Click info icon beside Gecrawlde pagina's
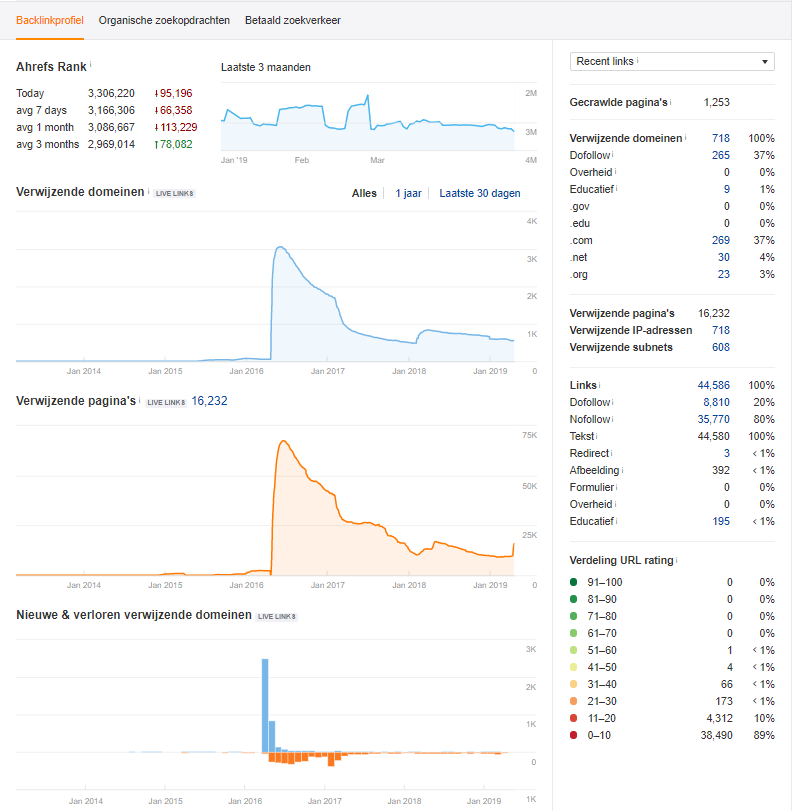792x811 pixels. coord(670,101)
